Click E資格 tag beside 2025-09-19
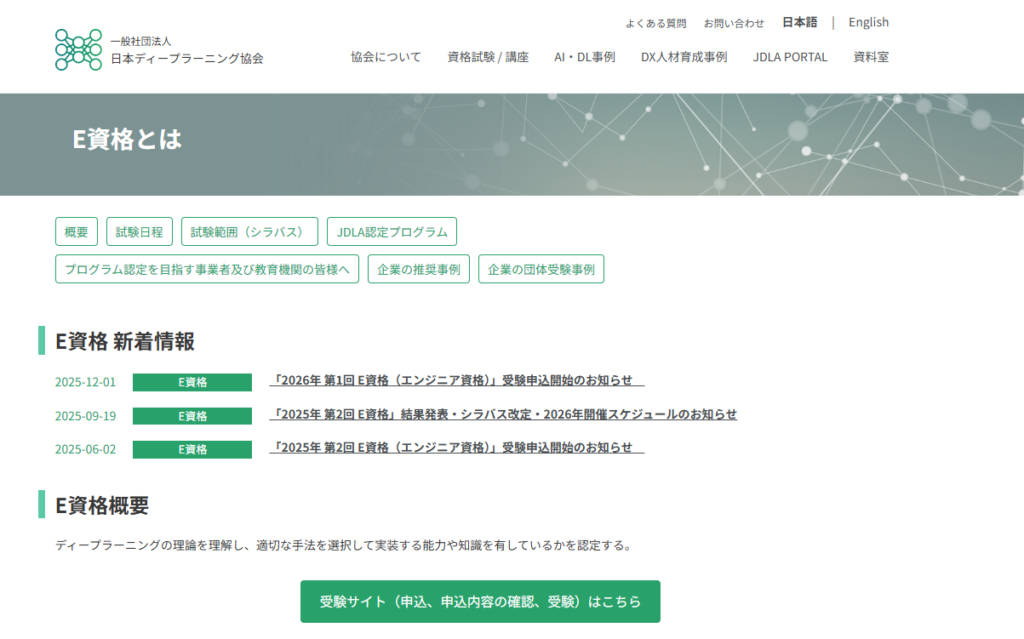The image size is (1024, 639). pos(192,416)
